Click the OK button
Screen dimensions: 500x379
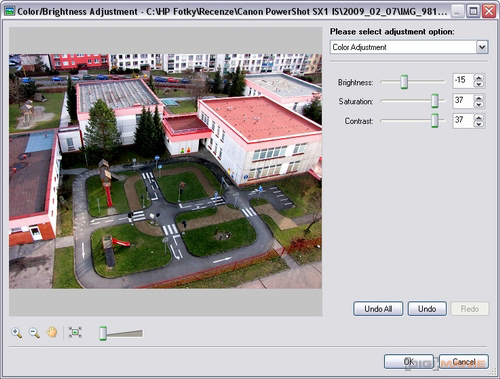pyautogui.click(x=409, y=361)
